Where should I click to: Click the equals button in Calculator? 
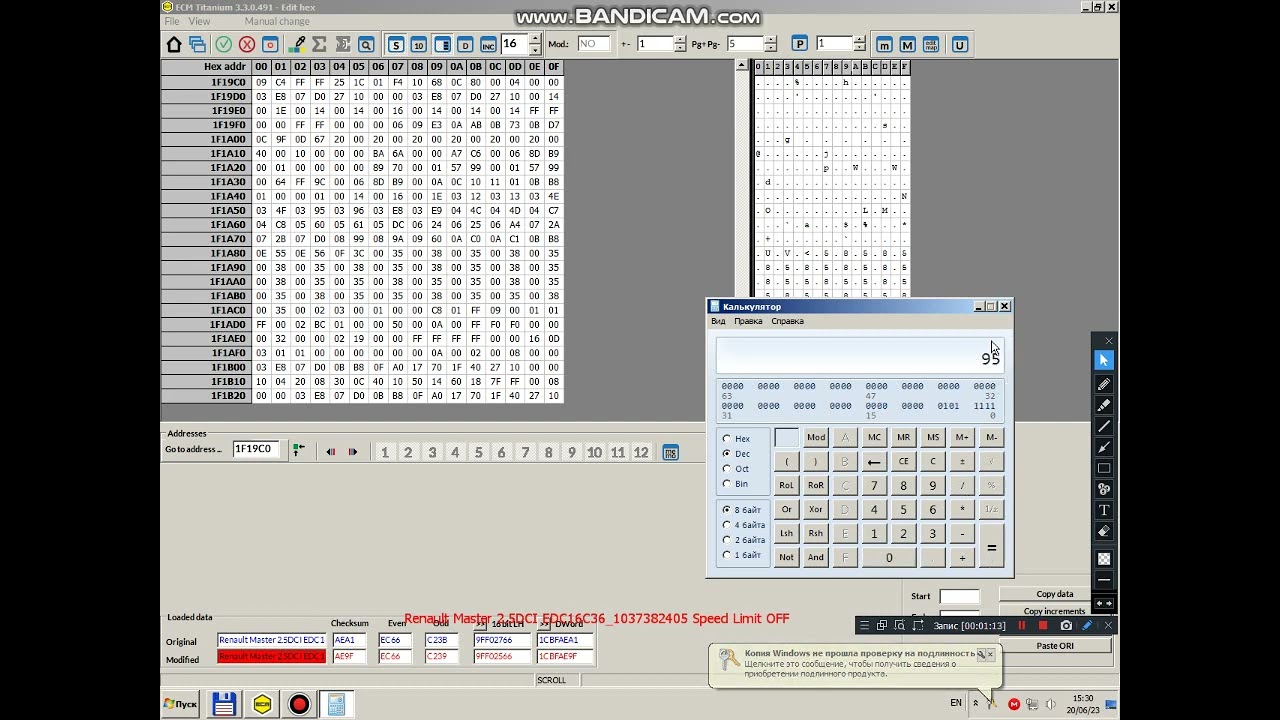[991, 546]
